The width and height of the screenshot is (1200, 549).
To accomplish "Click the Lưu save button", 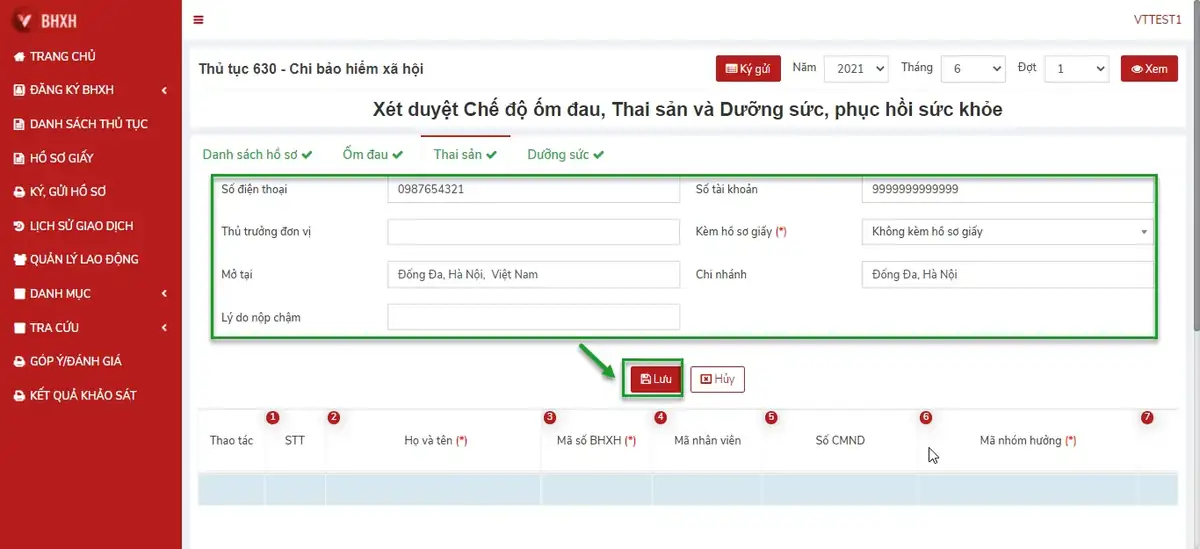I will point(656,380).
